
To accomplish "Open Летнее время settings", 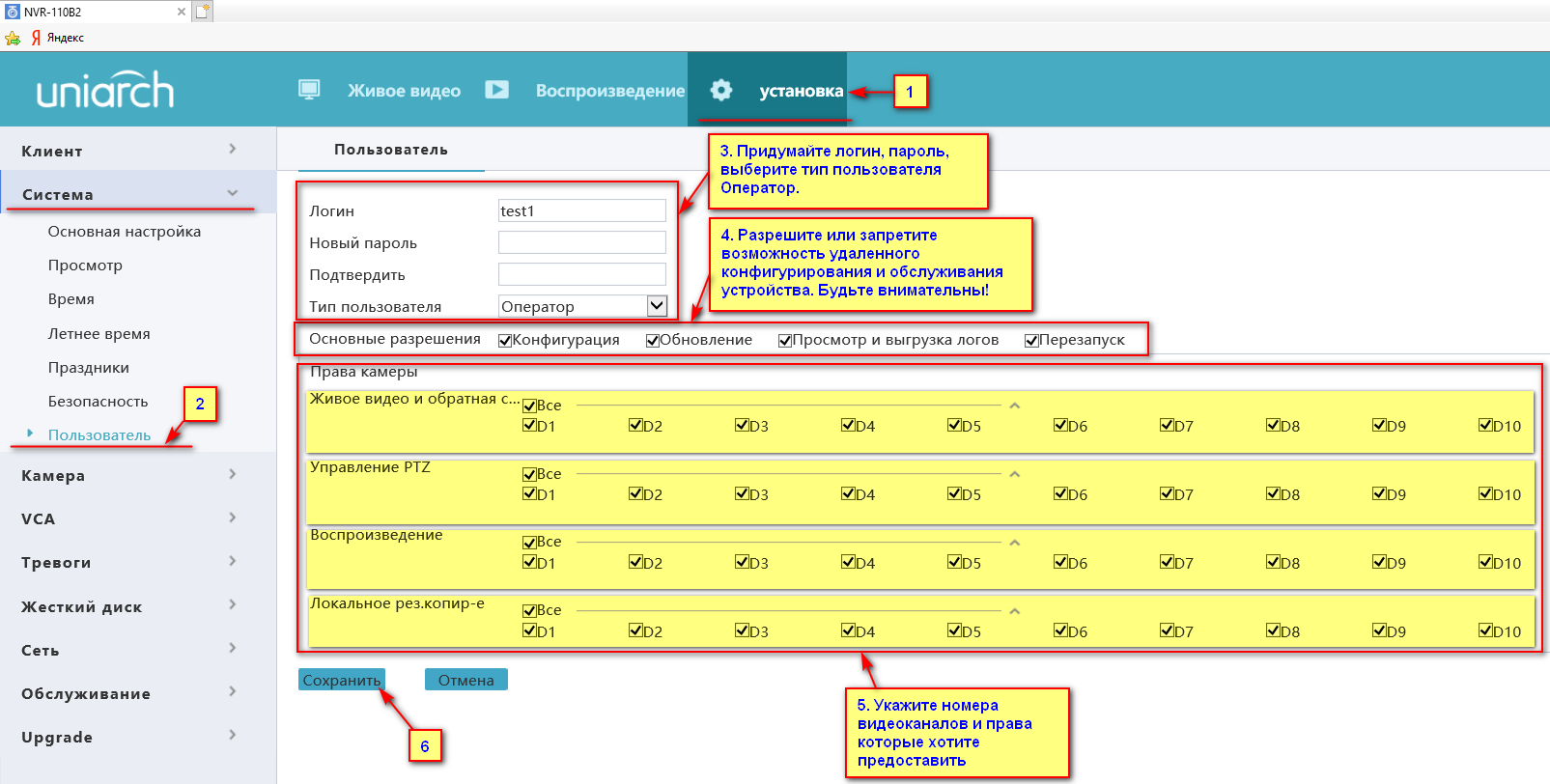I will coord(99,334).
